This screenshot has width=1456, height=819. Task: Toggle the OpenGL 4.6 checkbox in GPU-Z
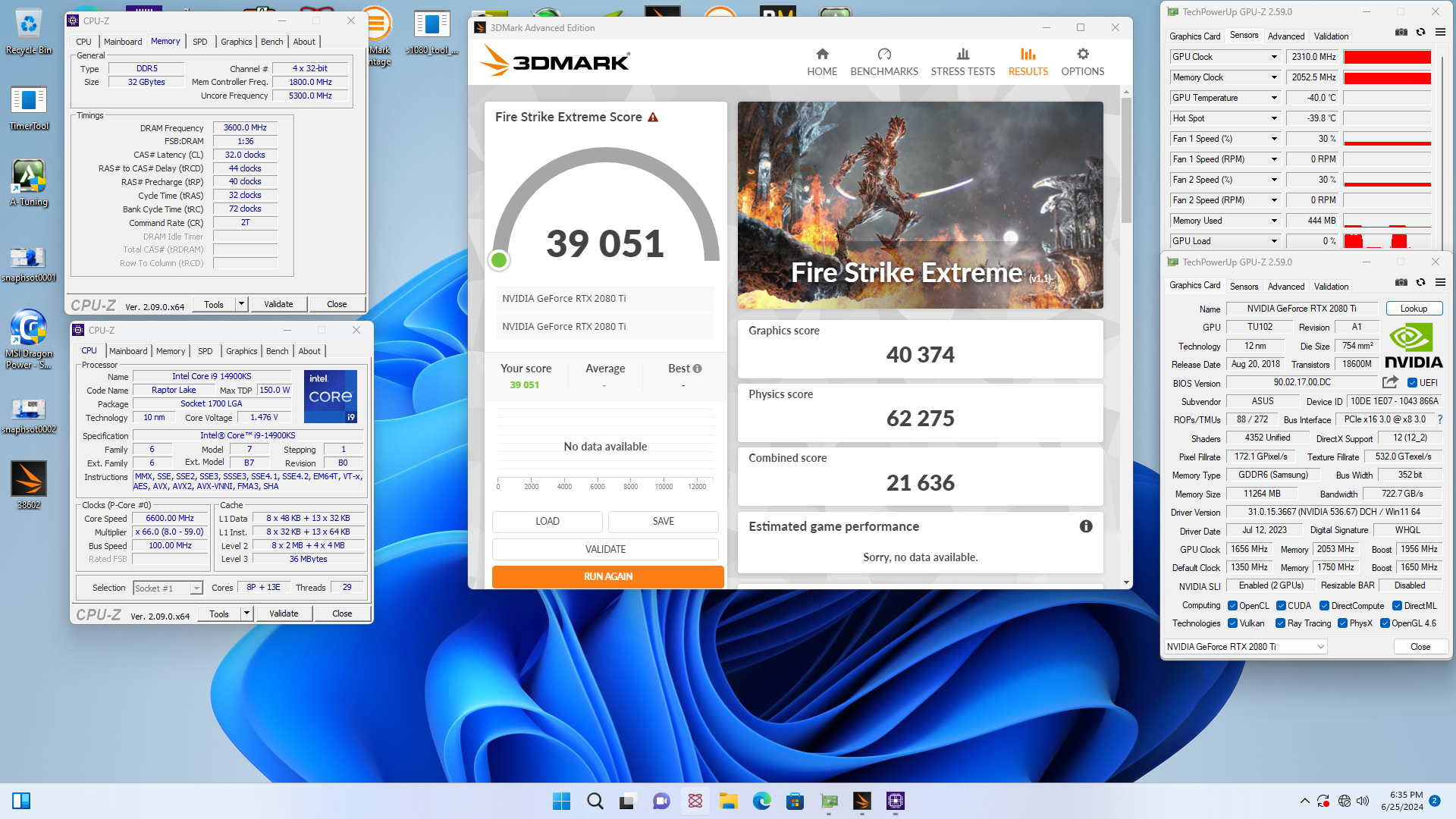click(1385, 623)
